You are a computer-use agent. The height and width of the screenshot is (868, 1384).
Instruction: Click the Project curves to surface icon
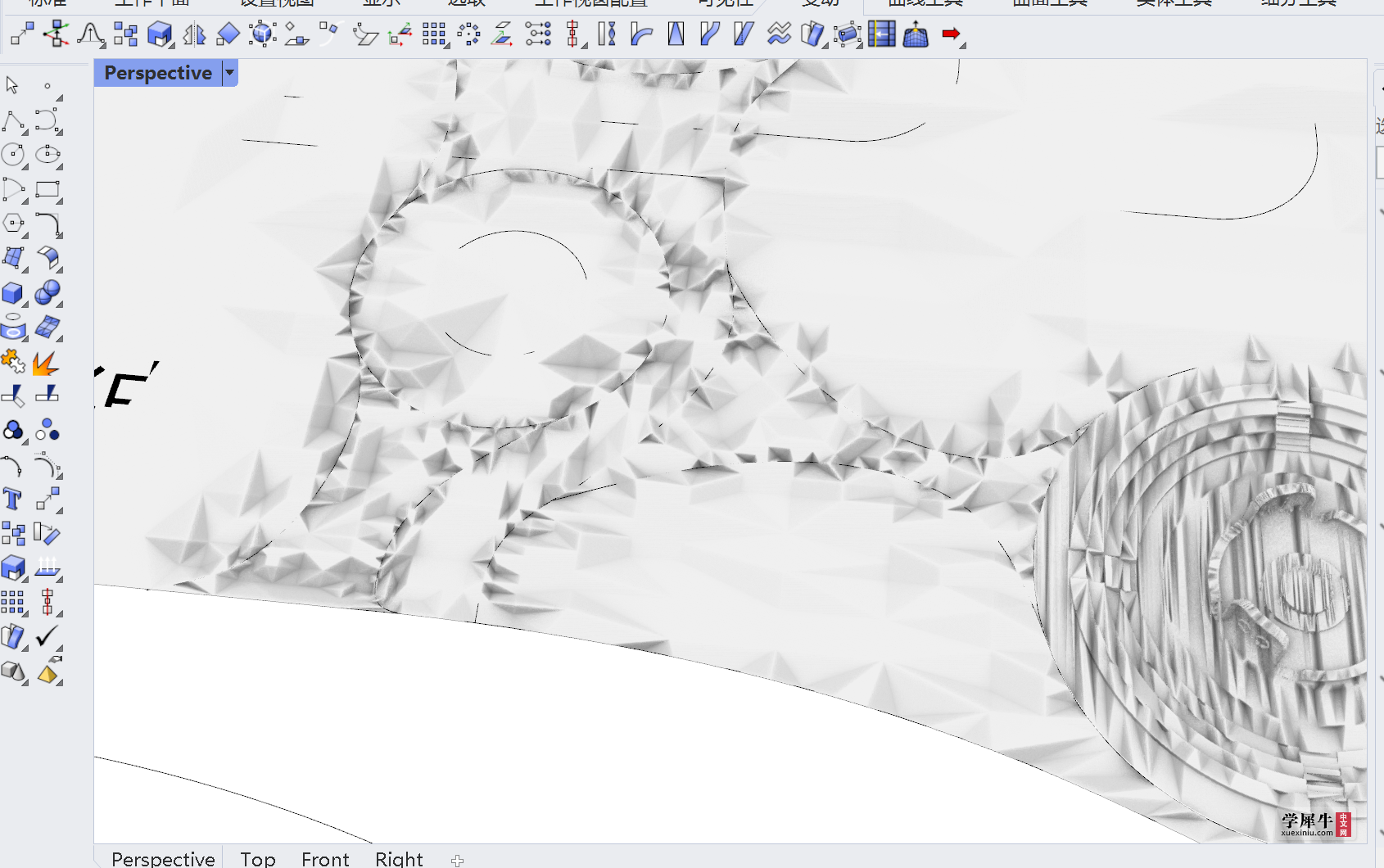(47, 567)
